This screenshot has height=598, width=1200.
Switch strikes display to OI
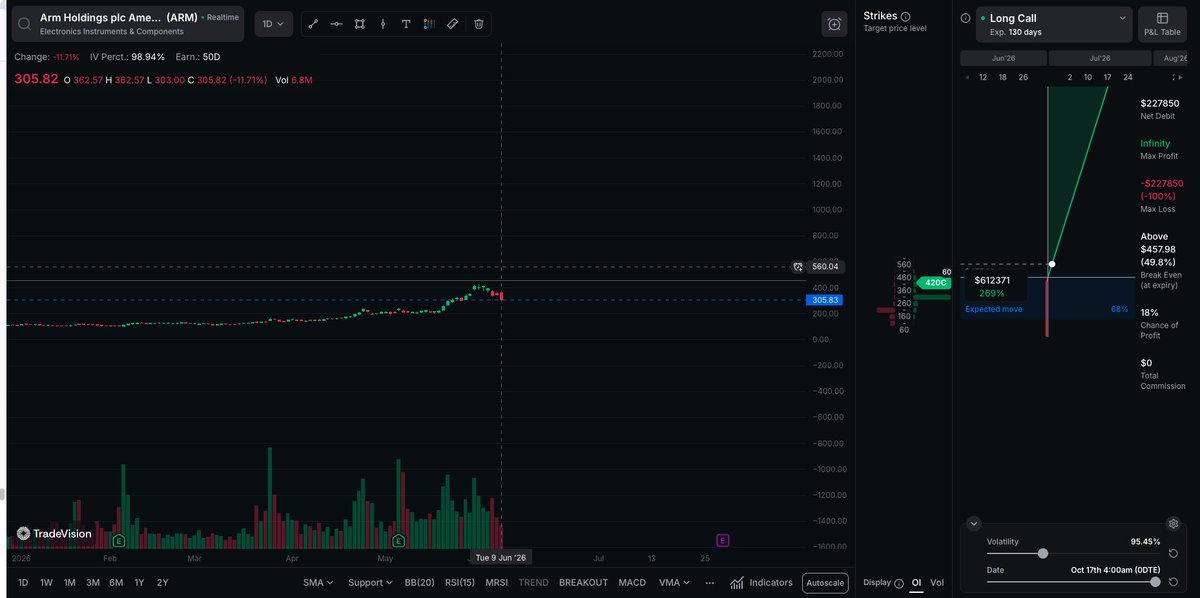[x=916, y=582]
